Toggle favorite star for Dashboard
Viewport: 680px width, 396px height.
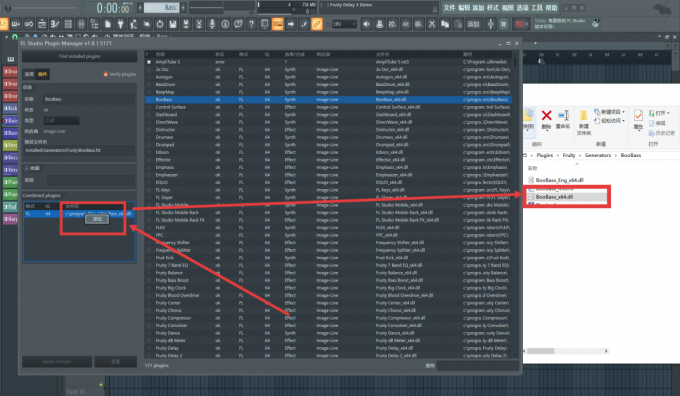[149, 115]
